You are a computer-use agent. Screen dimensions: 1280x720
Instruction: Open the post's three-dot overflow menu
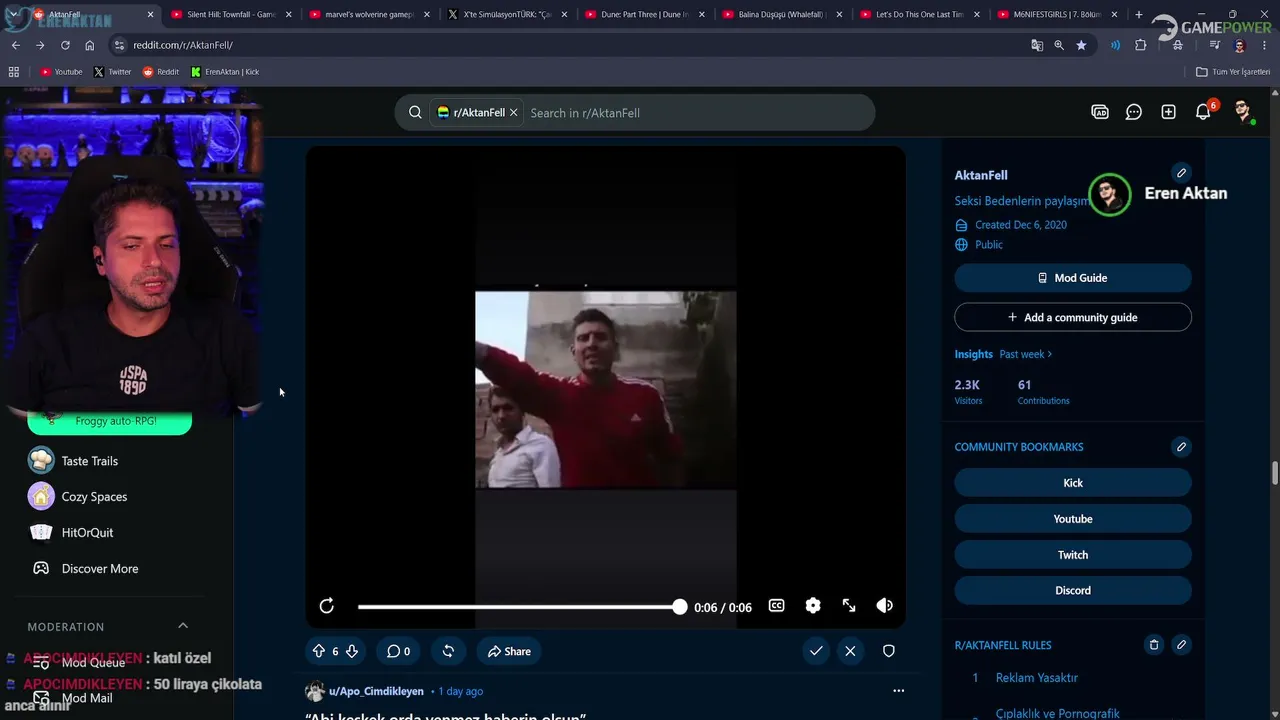(x=898, y=691)
